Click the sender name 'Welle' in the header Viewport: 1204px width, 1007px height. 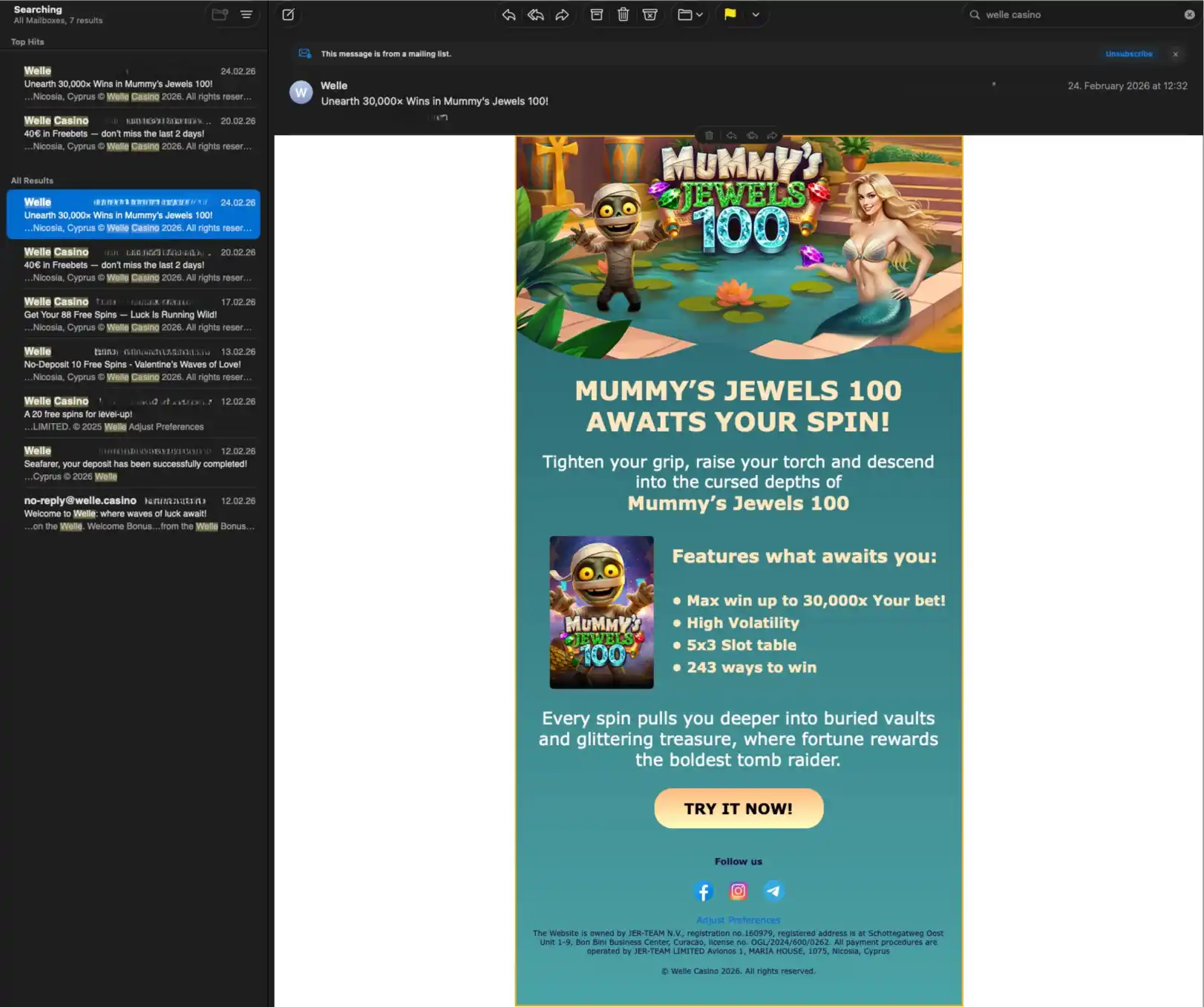coord(334,86)
